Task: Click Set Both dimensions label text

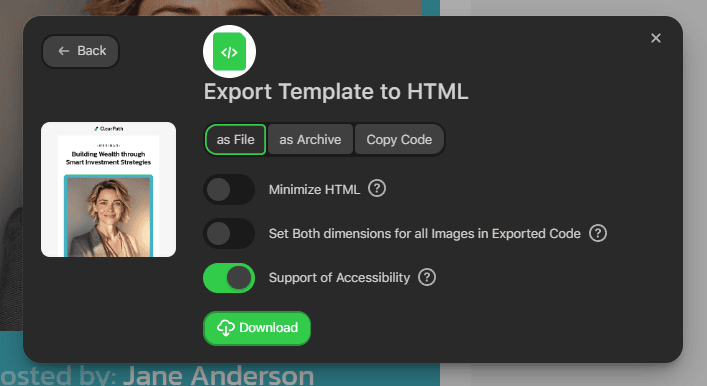Action: click(x=424, y=234)
